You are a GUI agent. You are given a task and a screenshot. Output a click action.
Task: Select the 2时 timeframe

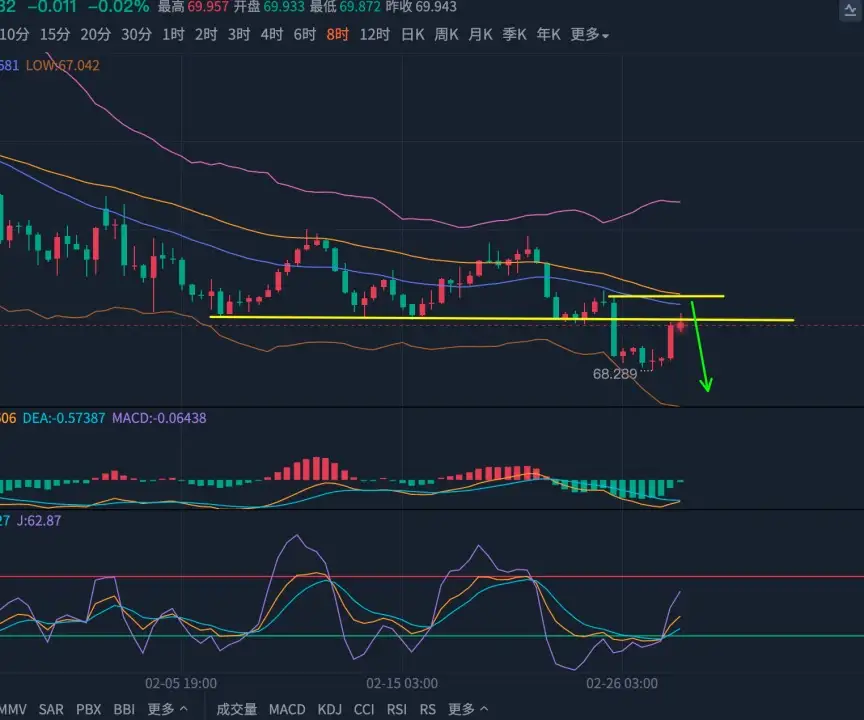tap(206, 35)
